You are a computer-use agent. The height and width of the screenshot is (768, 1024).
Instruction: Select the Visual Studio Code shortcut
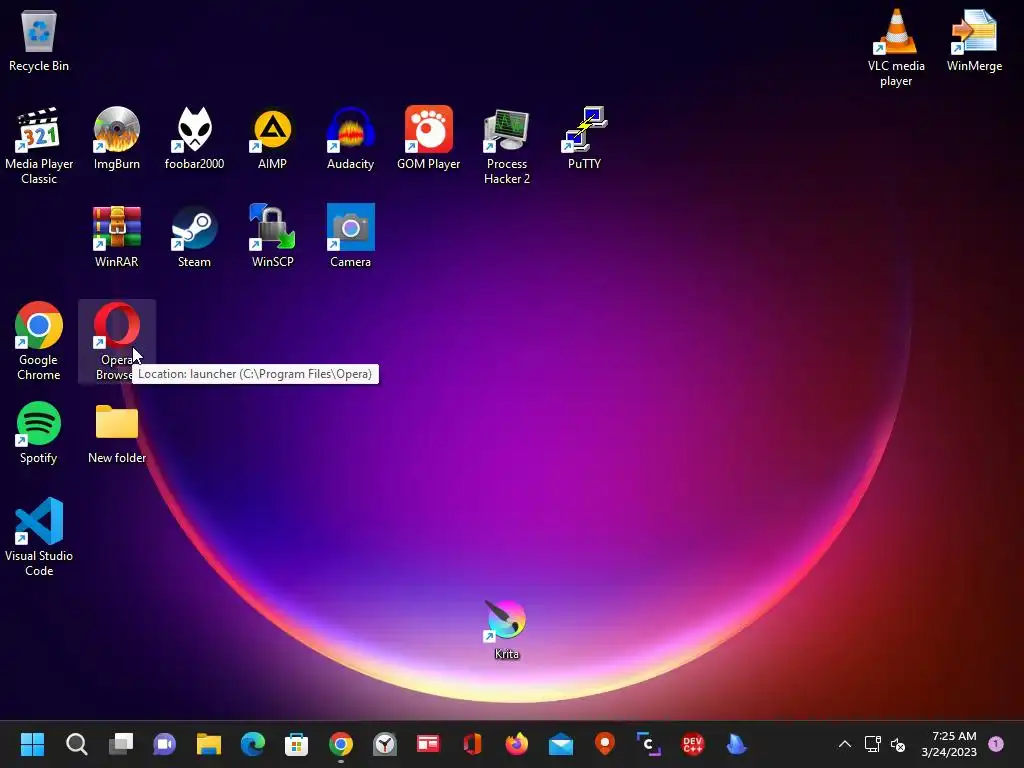[39, 537]
